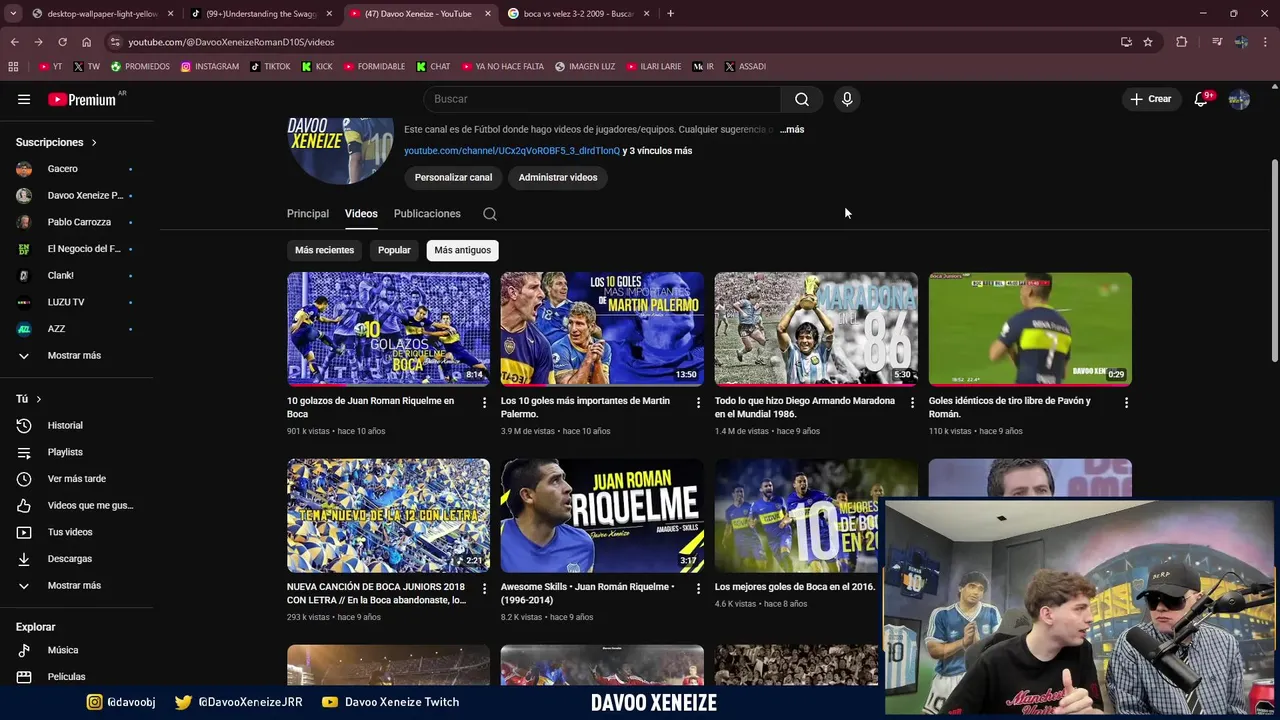Open 10 golazos de Riquelme thumbnail

coord(388,329)
